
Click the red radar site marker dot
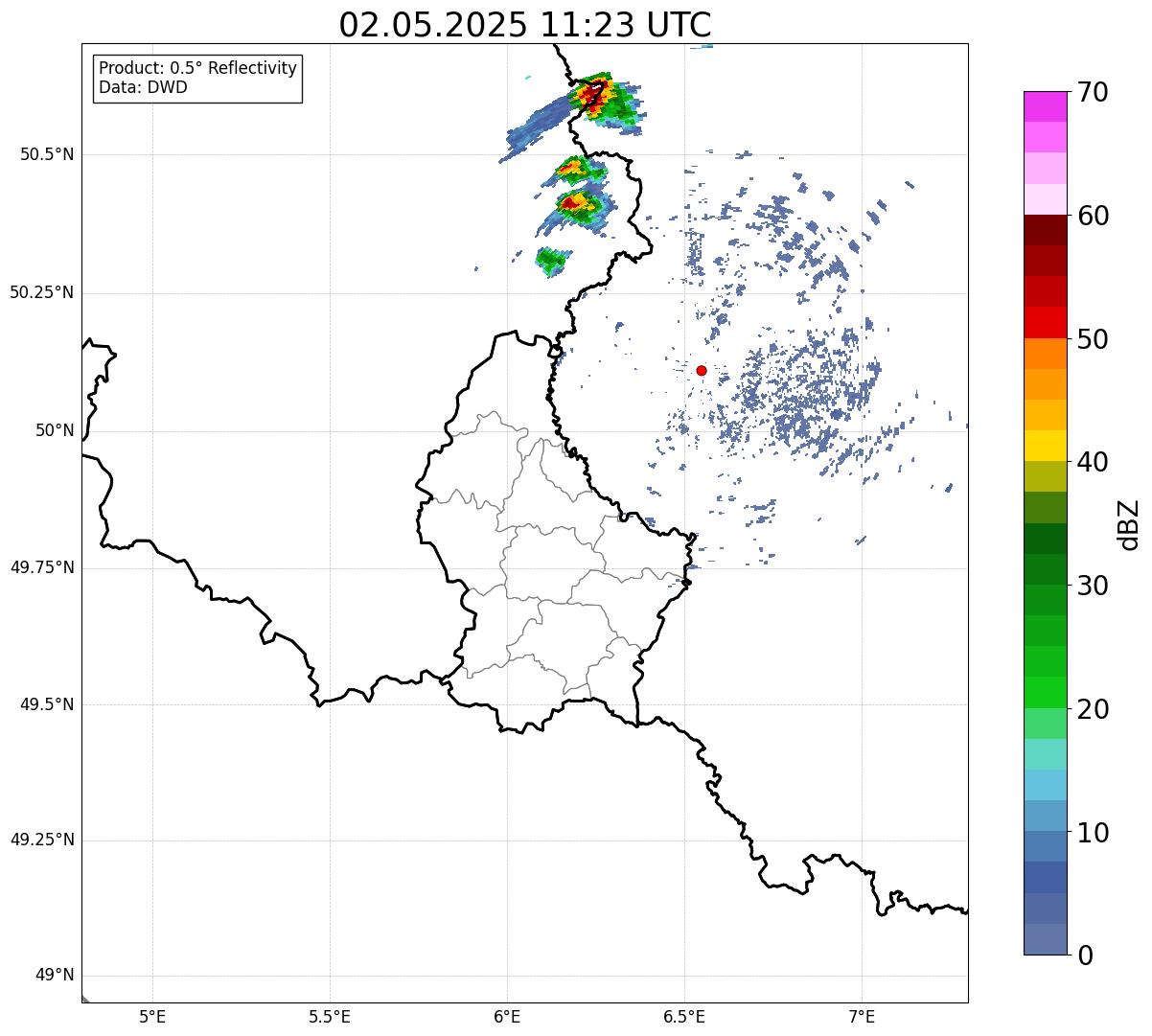tap(702, 370)
